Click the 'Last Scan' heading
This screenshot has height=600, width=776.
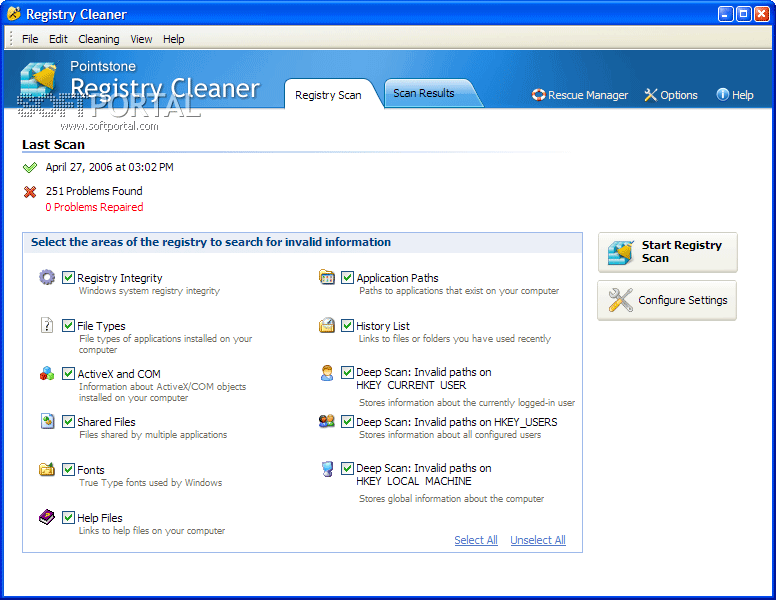(x=53, y=145)
